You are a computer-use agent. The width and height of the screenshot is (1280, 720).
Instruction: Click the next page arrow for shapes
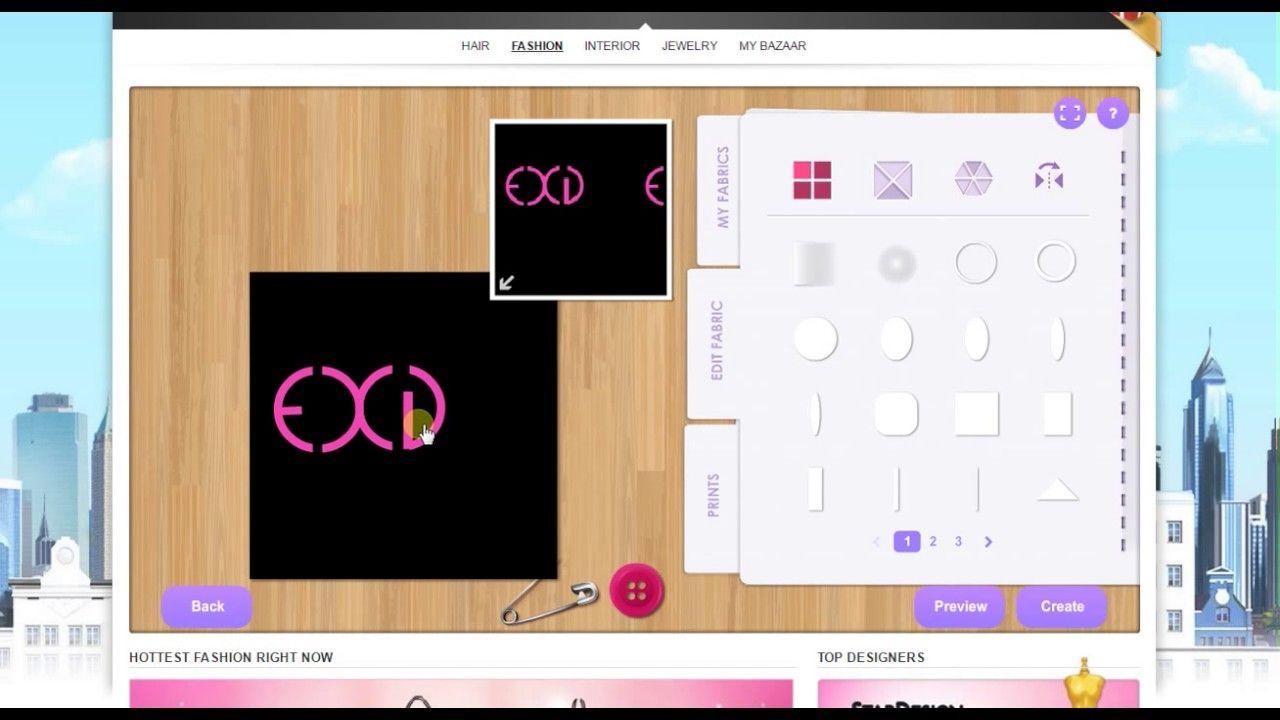pos(988,541)
